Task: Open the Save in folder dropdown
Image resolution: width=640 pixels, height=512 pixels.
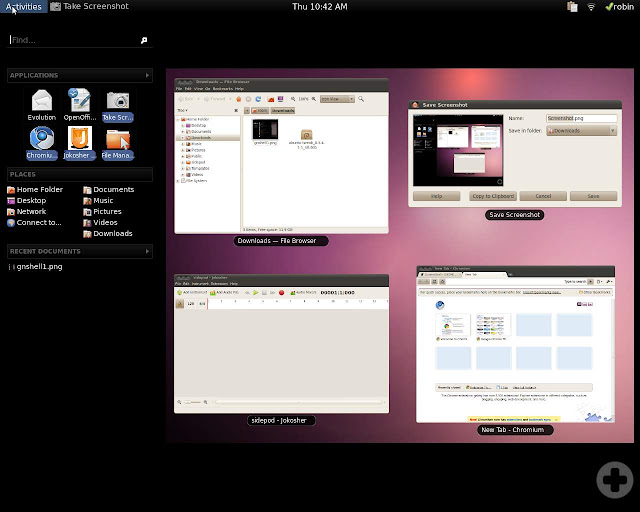Action: coord(581,131)
